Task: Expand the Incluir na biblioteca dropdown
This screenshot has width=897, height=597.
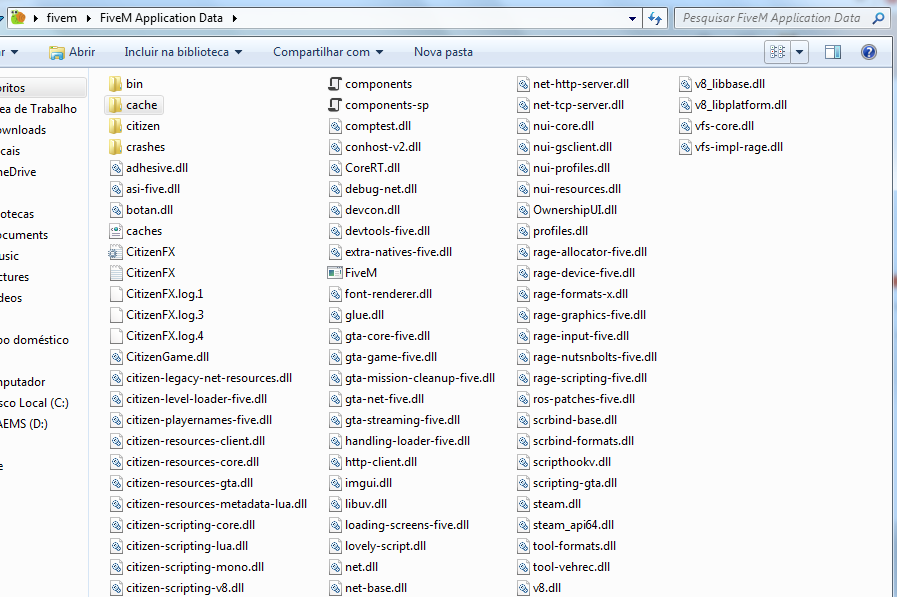Action: [x=239, y=52]
